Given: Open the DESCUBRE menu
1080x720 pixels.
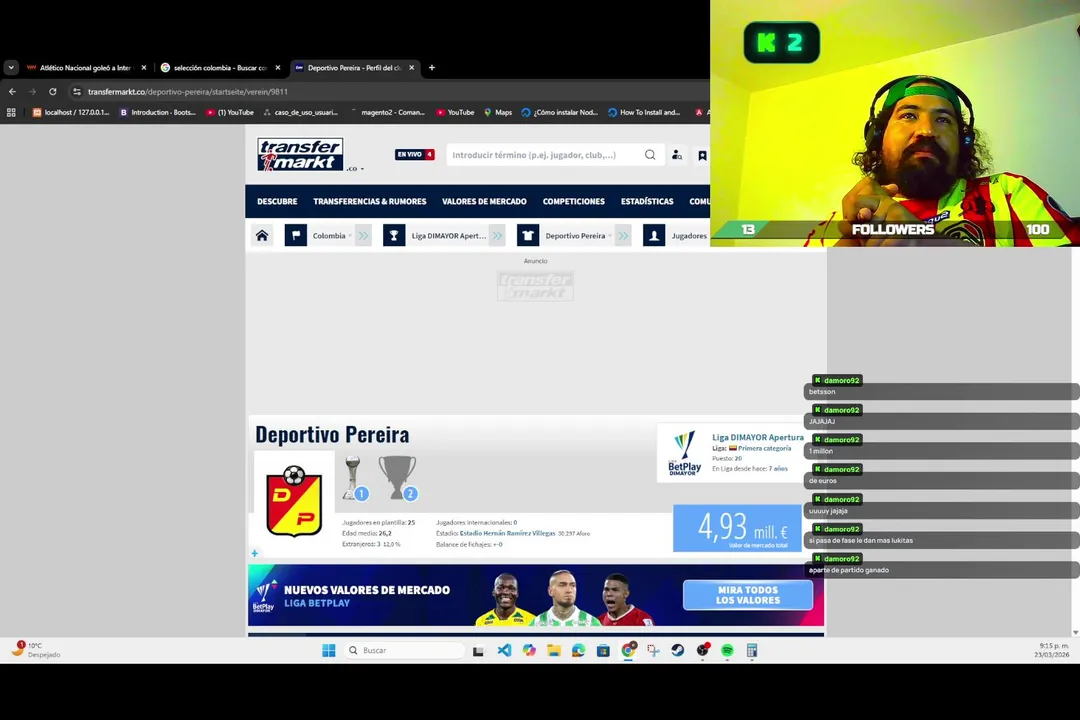Looking at the screenshot, I should (x=277, y=201).
